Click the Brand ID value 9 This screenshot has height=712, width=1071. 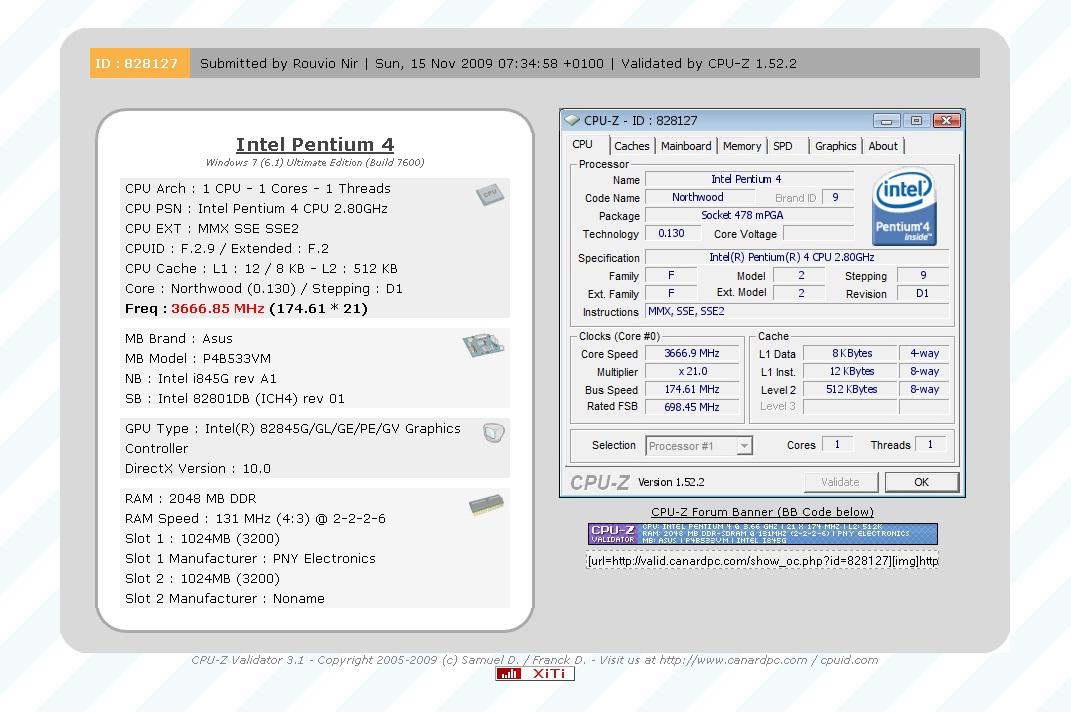[x=836, y=197]
